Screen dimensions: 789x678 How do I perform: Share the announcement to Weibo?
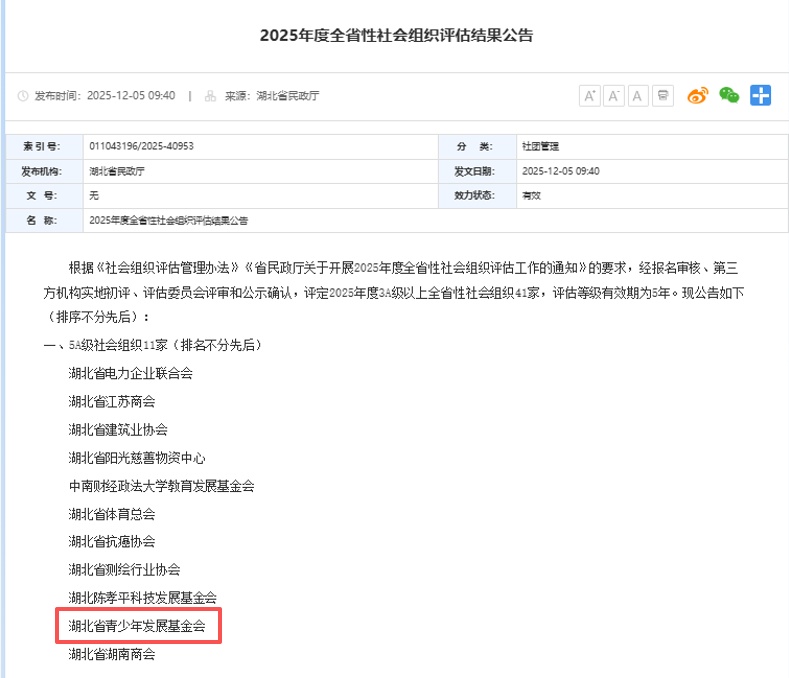pyautogui.click(x=699, y=96)
